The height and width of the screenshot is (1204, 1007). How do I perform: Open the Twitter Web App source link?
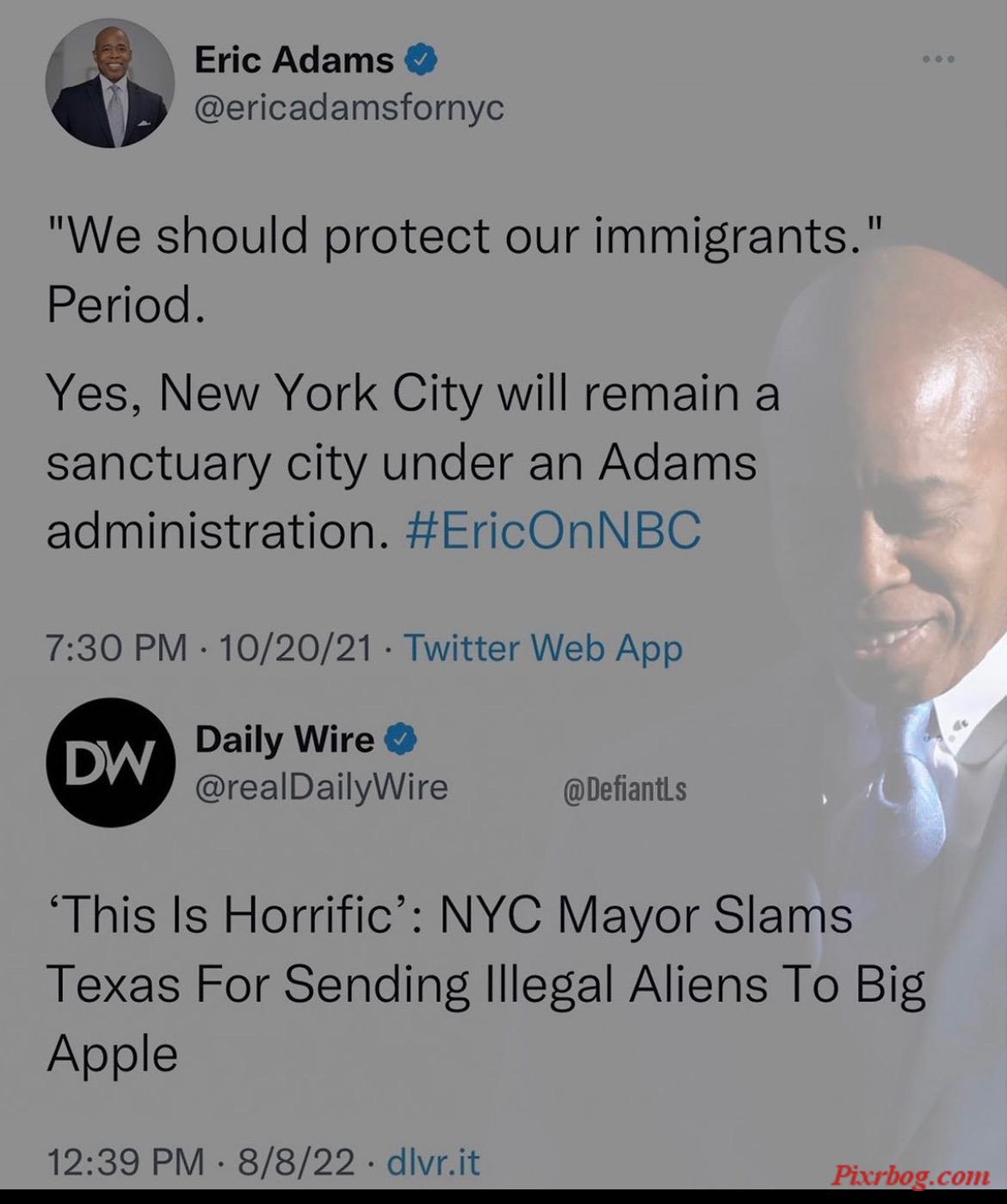click(543, 647)
